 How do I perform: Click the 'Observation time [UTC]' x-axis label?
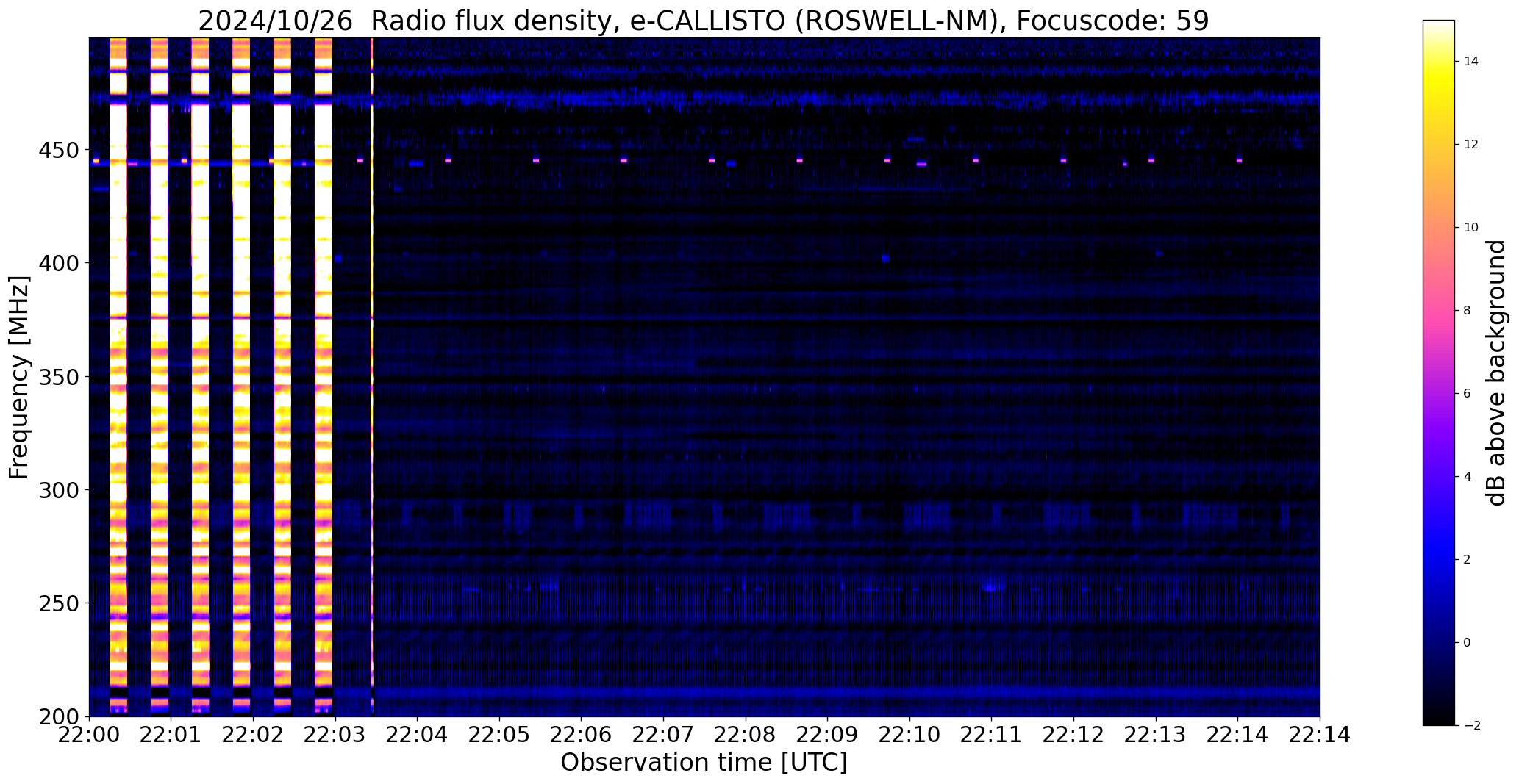[x=704, y=763]
